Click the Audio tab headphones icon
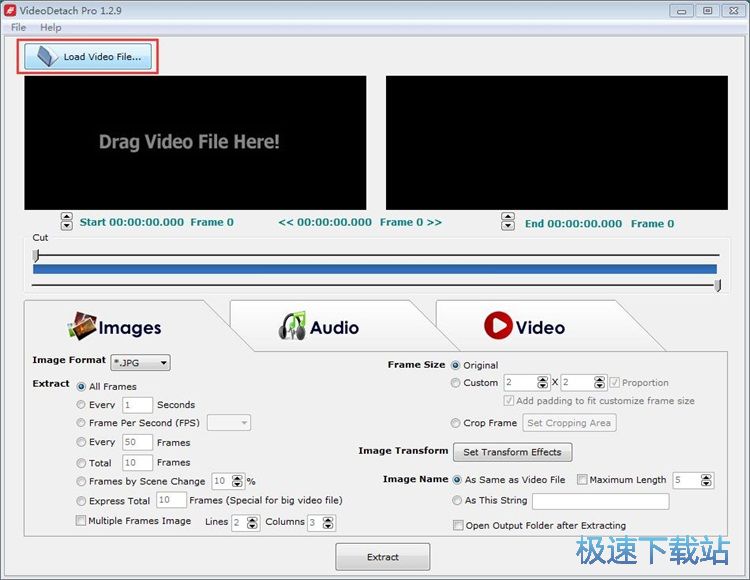 [x=292, y=326]
